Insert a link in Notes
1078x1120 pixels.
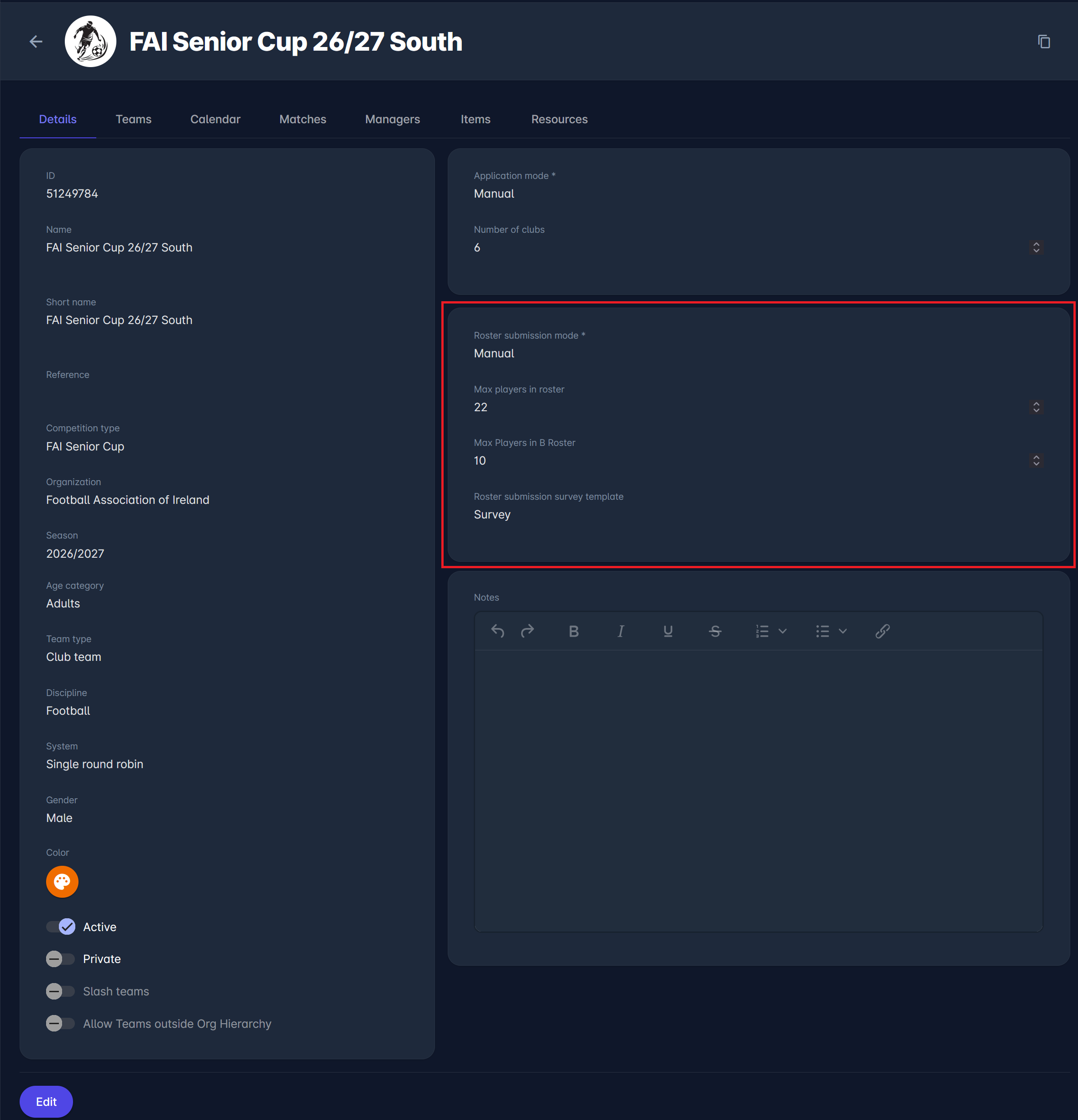point(883,631)
